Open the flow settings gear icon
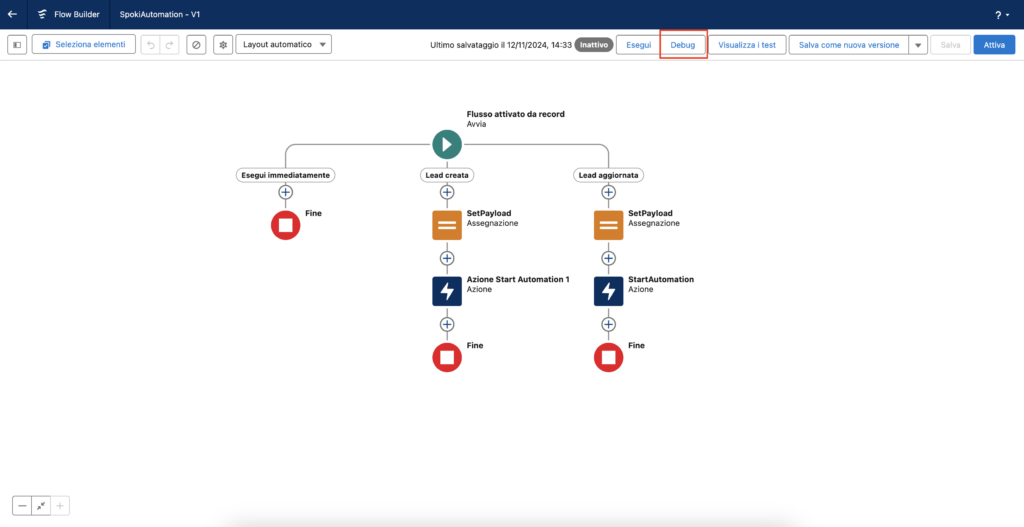Screen dimensions: 1024x527 tap(222, 45)
